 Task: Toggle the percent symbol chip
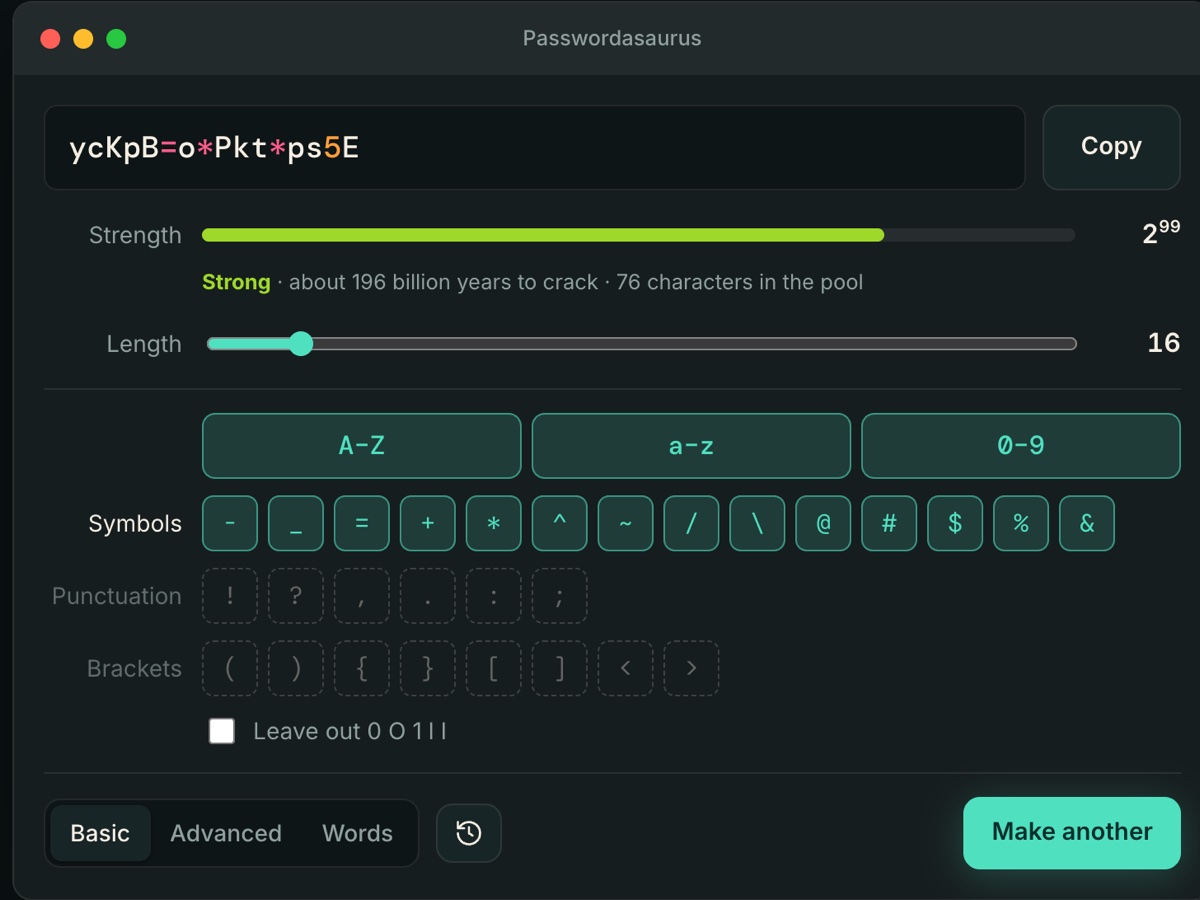(1022, 523)
